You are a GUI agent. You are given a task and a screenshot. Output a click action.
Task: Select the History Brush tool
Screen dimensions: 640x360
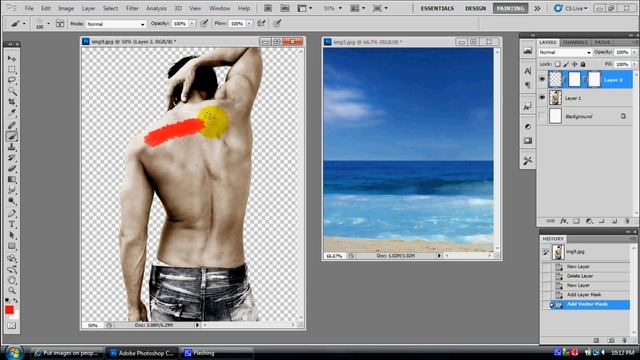click(x=12, y=158)
